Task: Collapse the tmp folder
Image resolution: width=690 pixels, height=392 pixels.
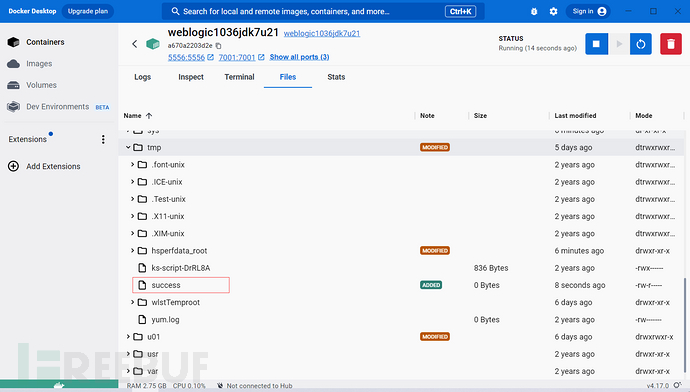Action: 128,147
